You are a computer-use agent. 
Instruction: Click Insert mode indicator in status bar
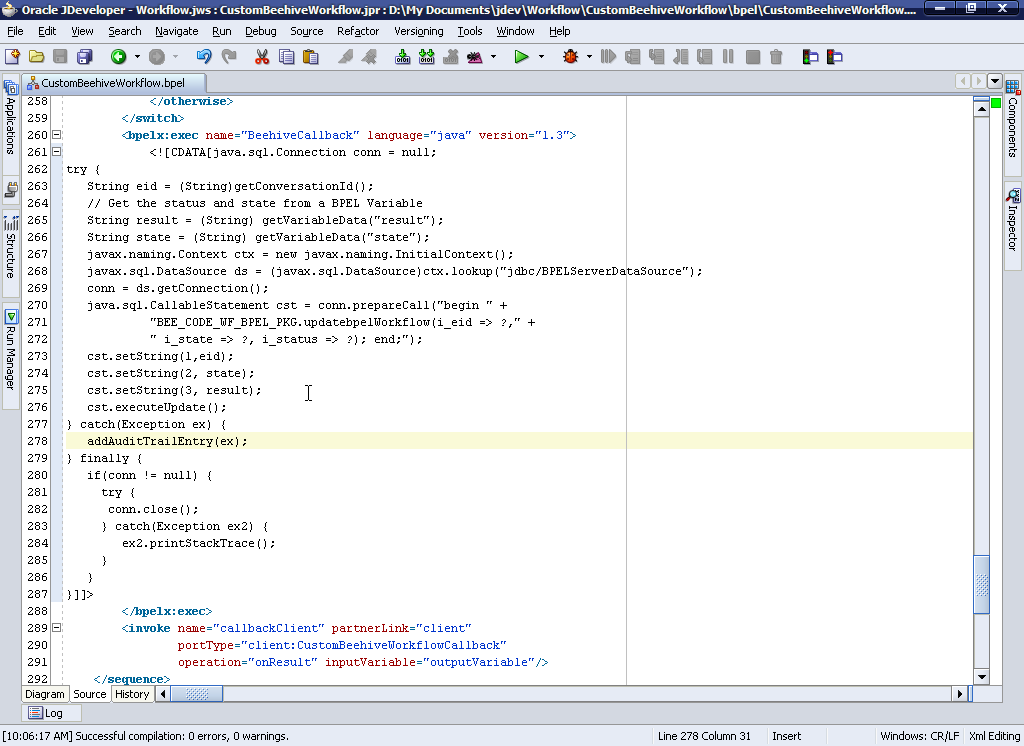(x=786, y=735)
